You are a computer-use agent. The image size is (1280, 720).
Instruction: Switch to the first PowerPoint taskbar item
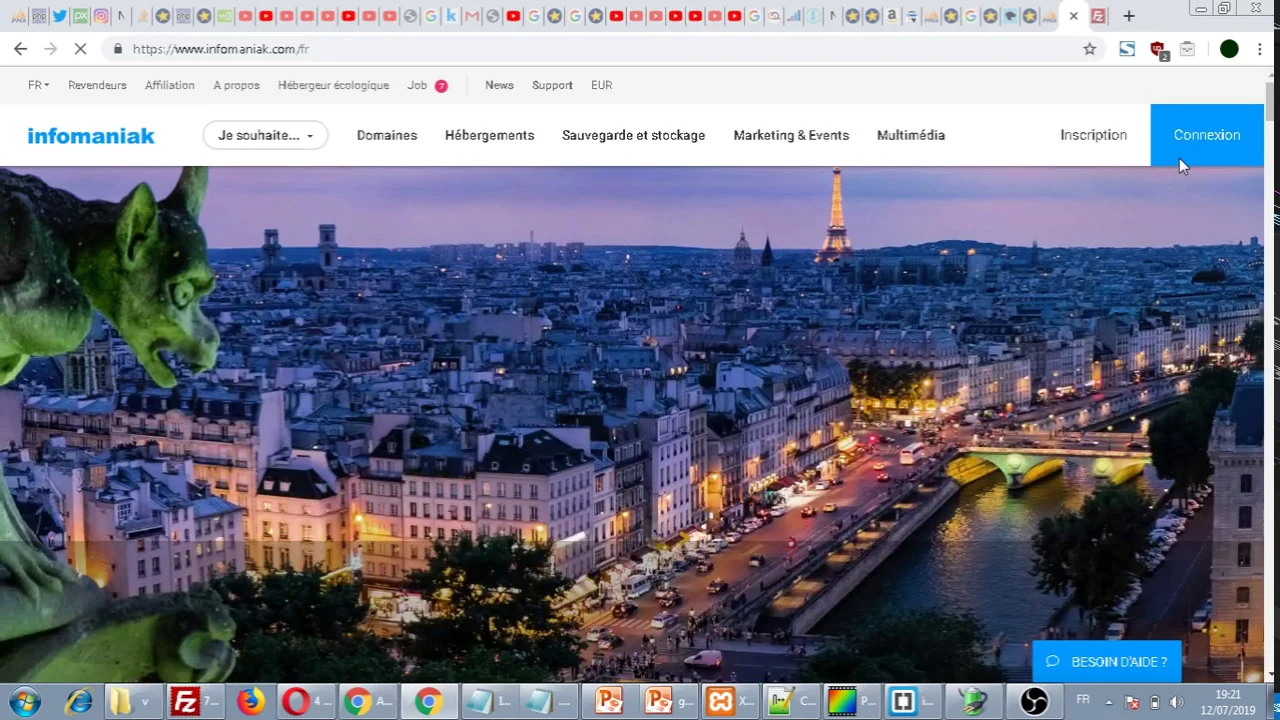(x=609, y=701)
